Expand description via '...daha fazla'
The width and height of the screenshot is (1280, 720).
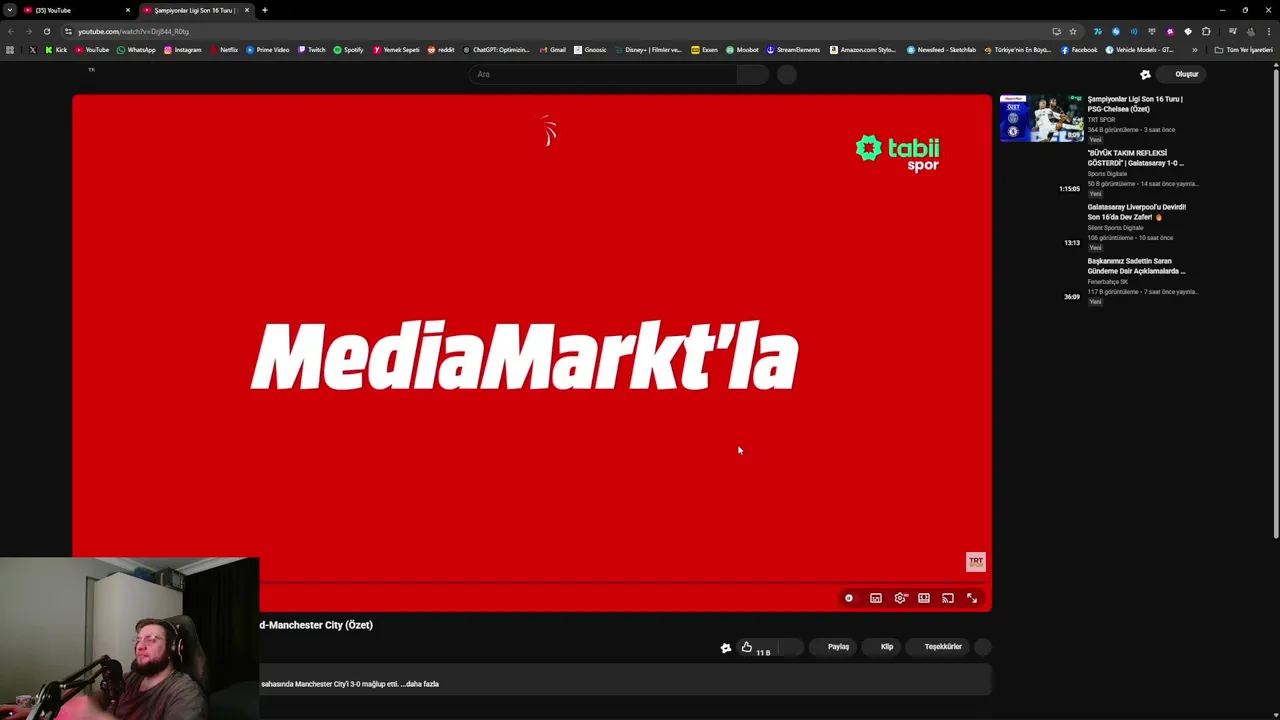tap(419, 684)
